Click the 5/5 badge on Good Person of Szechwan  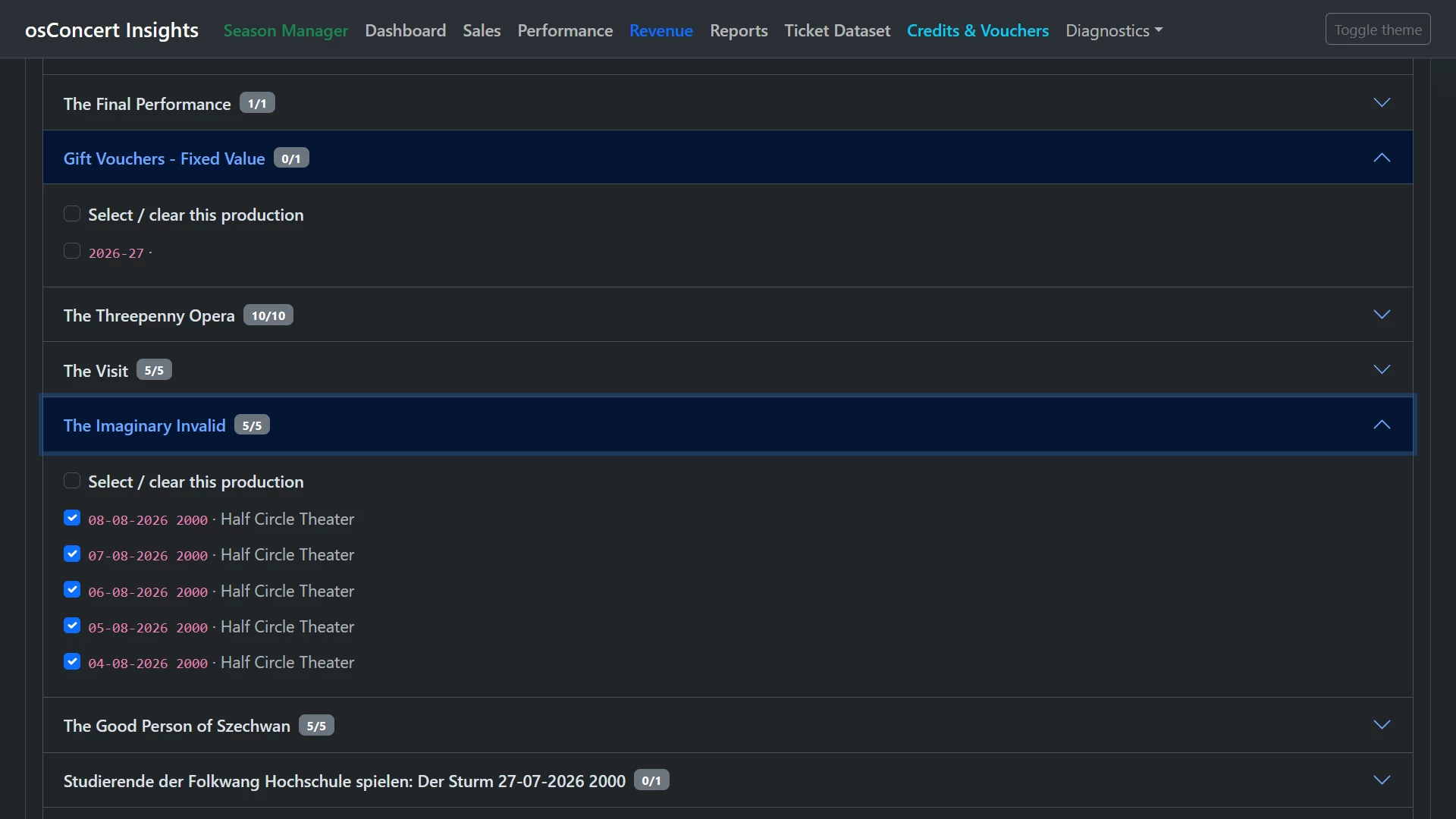pyautogui.click(x=316, y=725)
